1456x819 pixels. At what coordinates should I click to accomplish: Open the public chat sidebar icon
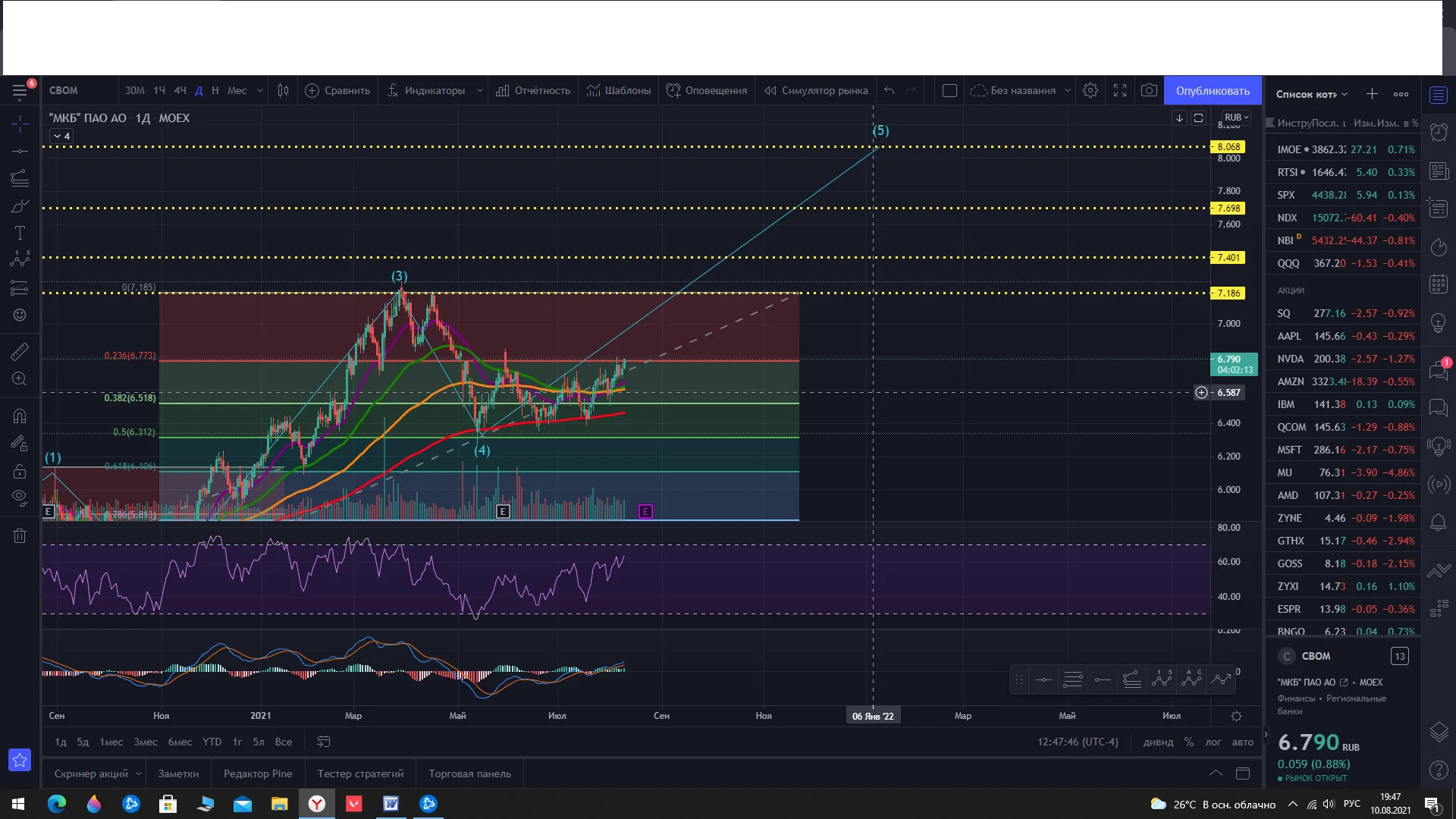point(1439,370)
